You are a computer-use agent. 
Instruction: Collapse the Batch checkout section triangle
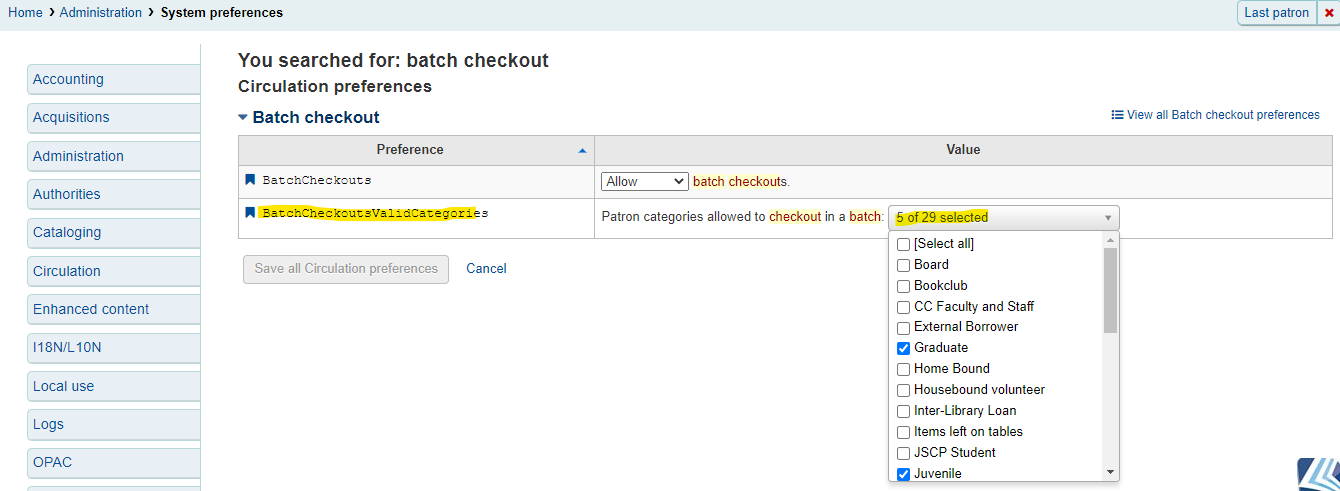click(x=243, y=117)
